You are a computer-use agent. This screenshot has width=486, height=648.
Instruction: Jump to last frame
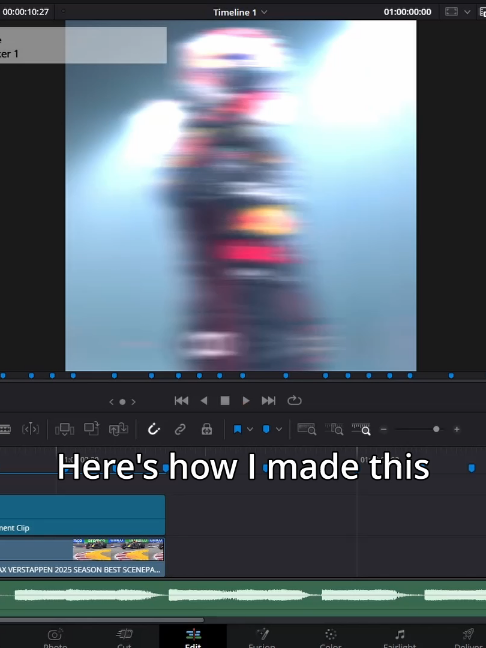tap(268, 400)
